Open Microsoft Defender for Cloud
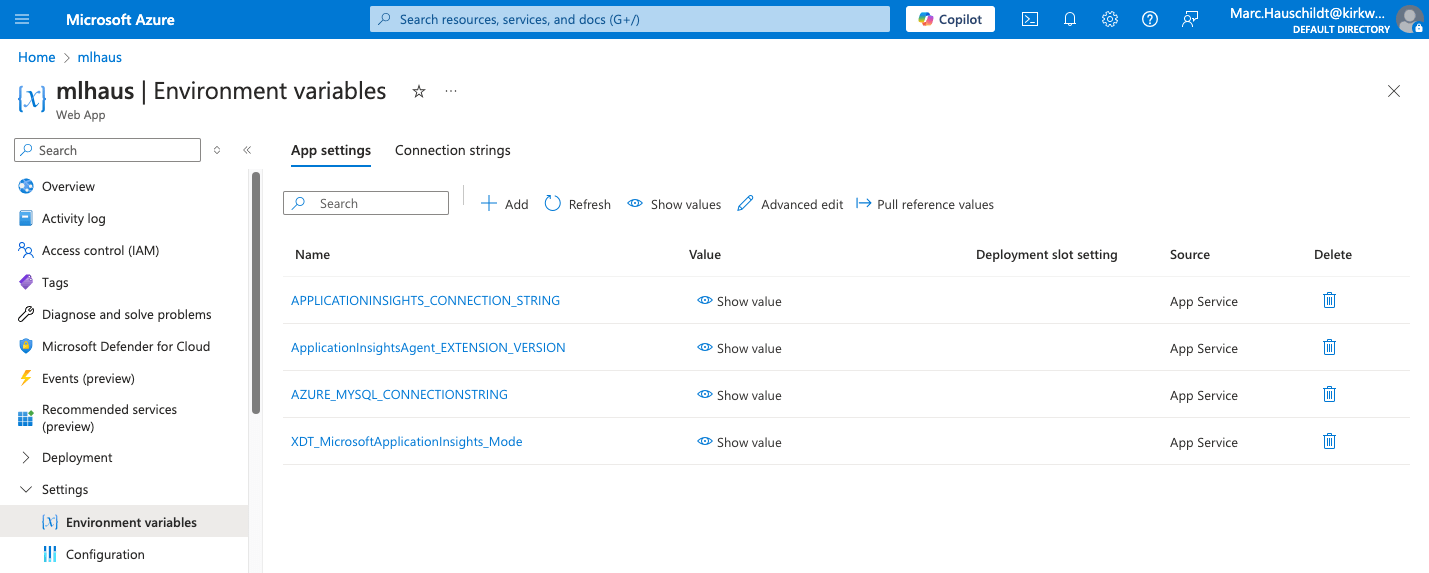The height and width of the screenshot is (573, 1429). [x=126, y=346]
